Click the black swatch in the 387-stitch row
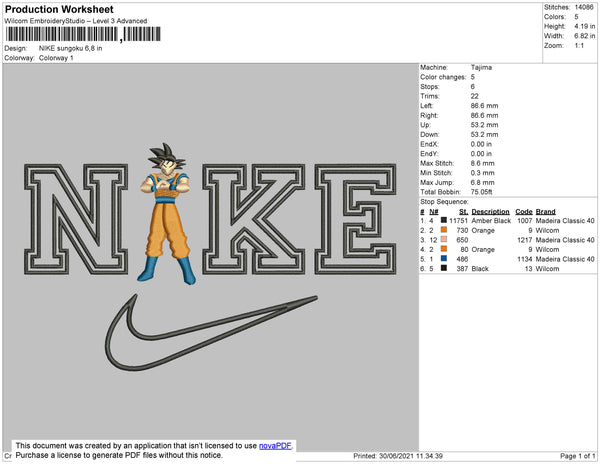600x464 pixels. [x=444, y=268]
